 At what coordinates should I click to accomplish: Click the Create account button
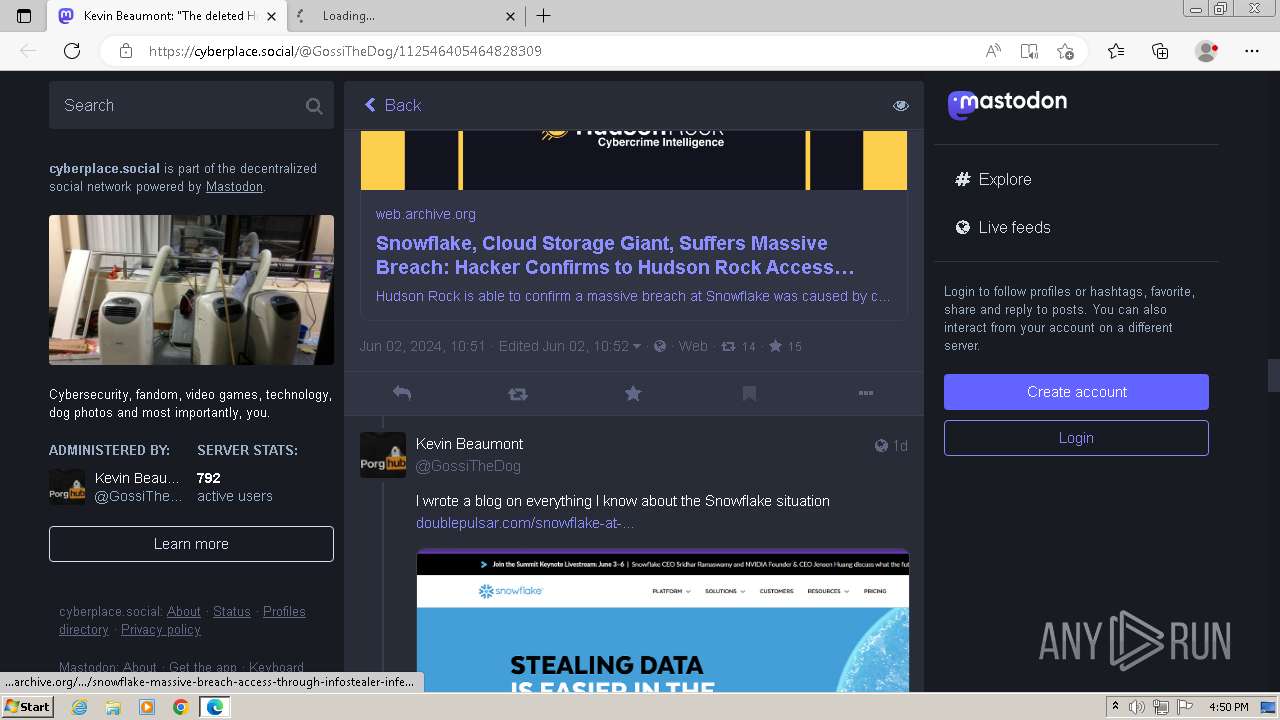click(1076, 392)
